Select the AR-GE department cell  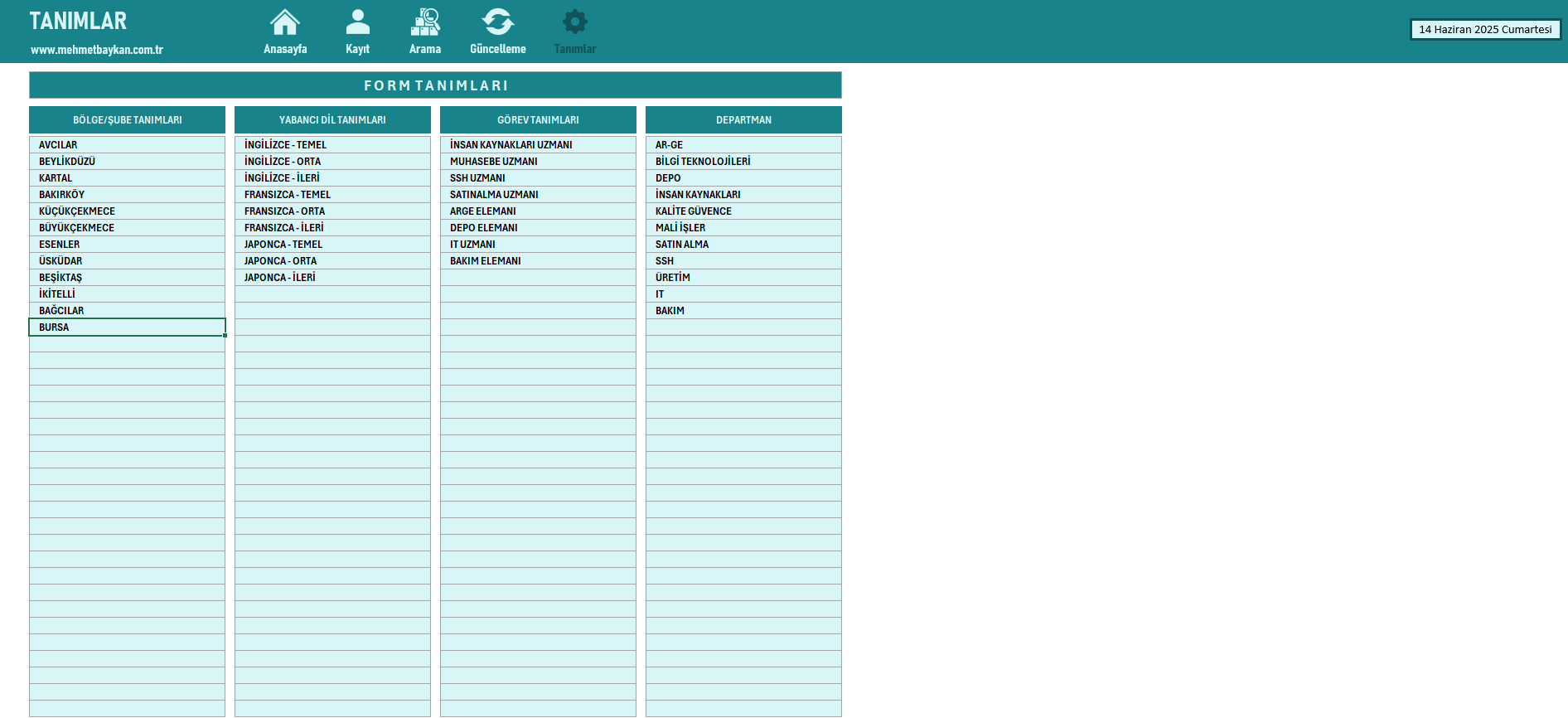[743, 145]
